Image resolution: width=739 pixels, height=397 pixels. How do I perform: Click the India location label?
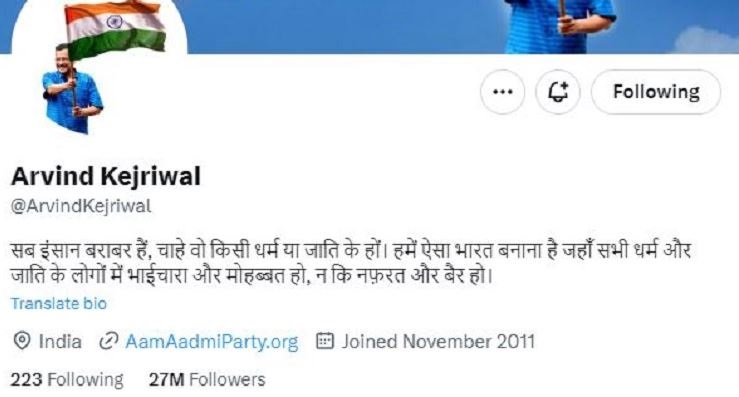60,341
